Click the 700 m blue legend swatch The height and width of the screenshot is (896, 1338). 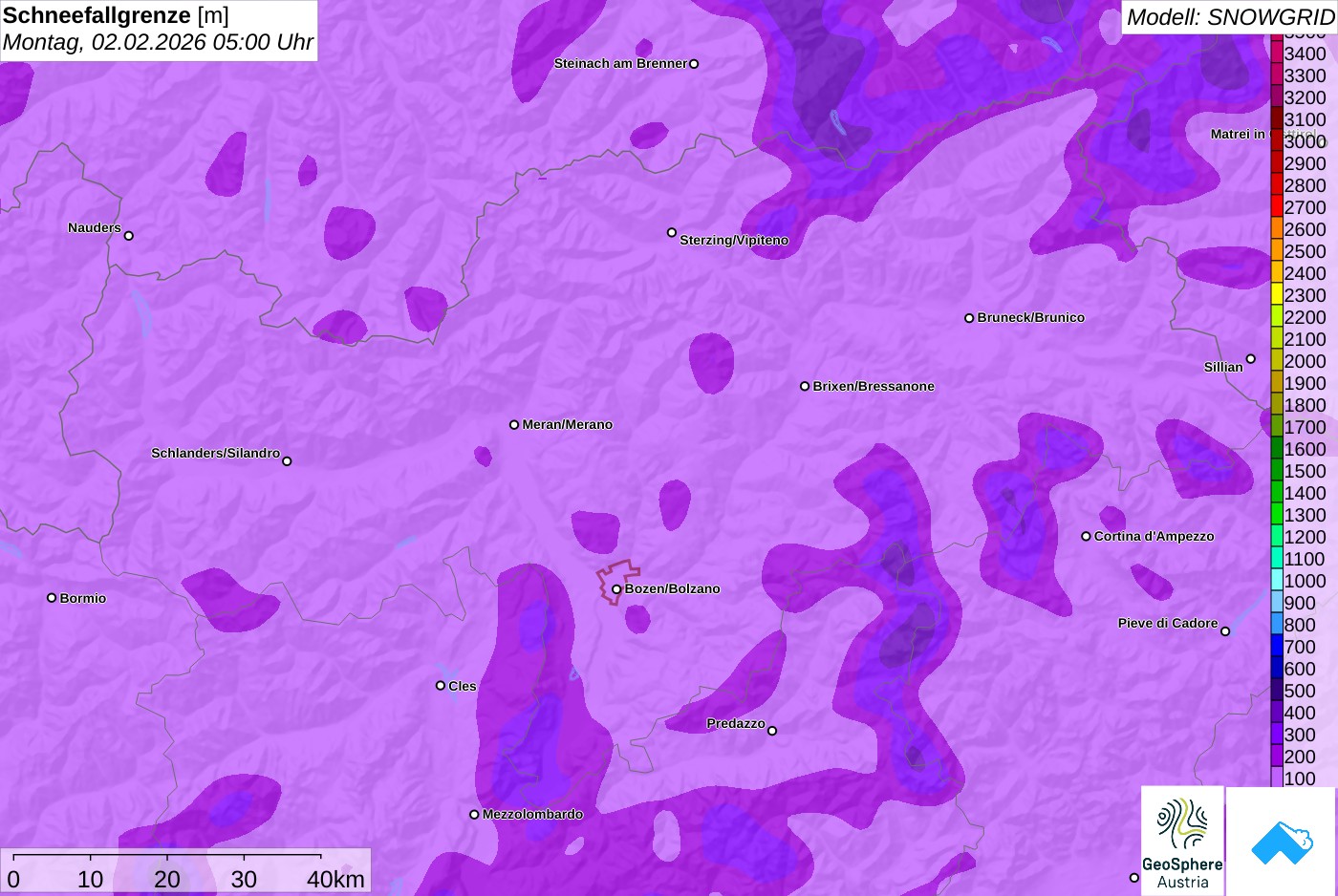coord(1276,646)
